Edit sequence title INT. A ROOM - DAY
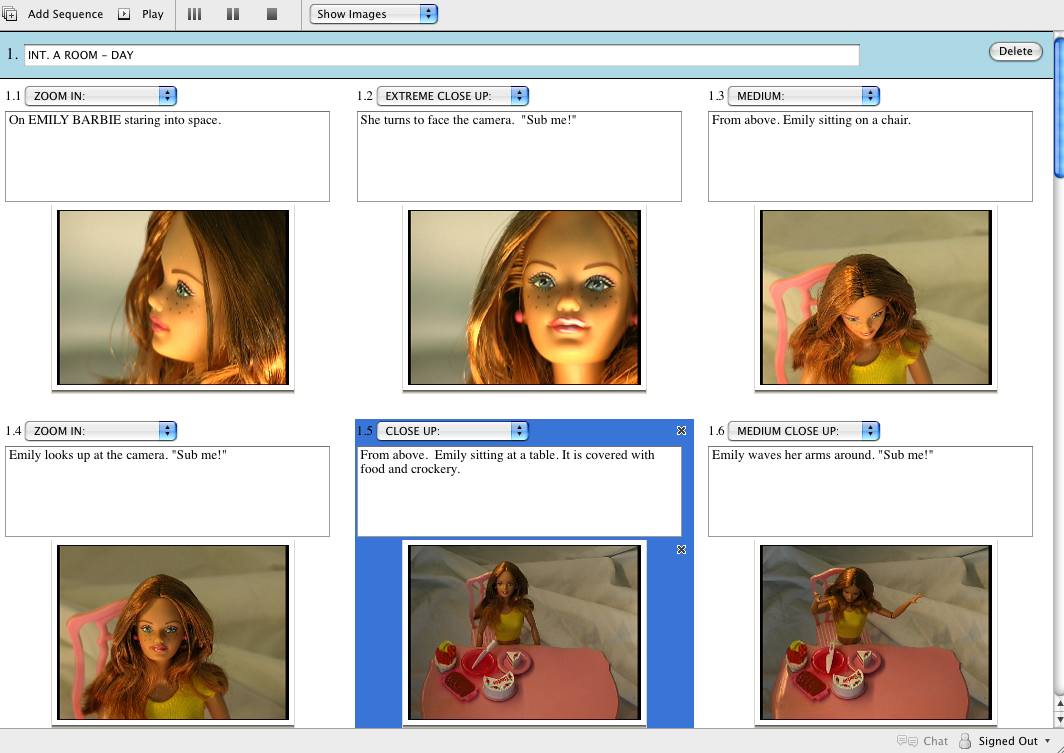The image size is (1064, 753). click(442, 55)
